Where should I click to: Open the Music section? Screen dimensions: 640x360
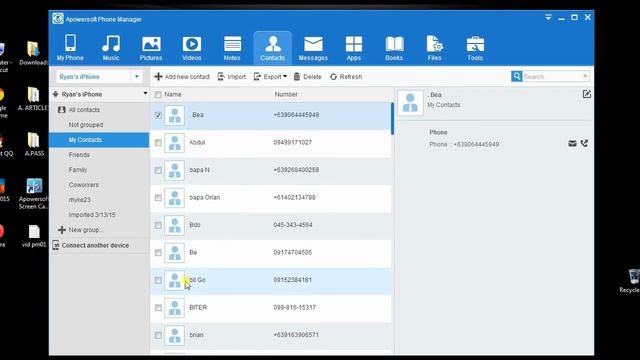(x=111, y=48)
